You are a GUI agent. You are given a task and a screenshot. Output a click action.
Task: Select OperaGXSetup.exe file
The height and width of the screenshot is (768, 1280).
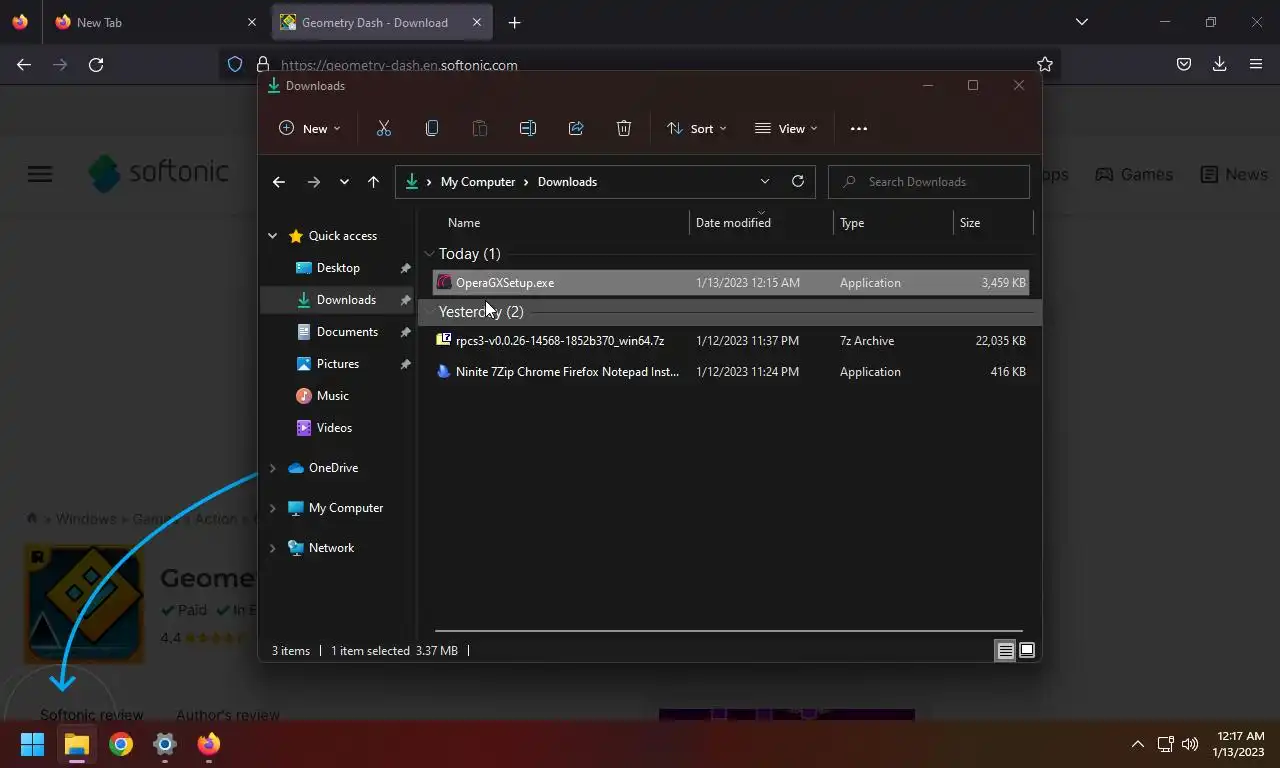tap(731, 283)
